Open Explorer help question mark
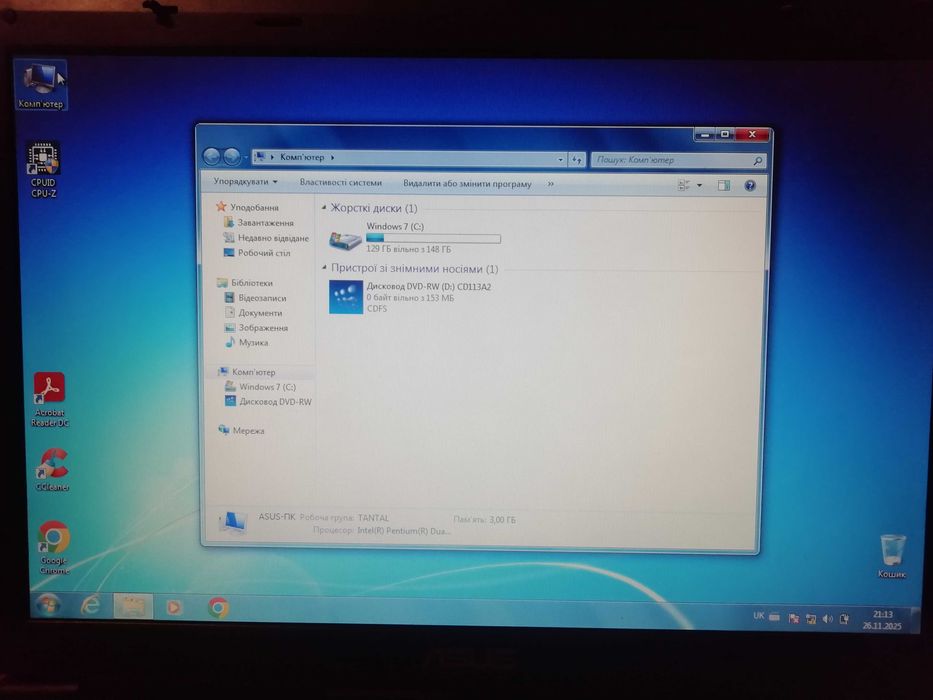Image resolution: width=933 pixels, height=700 pixels. (x=750, y=186)
